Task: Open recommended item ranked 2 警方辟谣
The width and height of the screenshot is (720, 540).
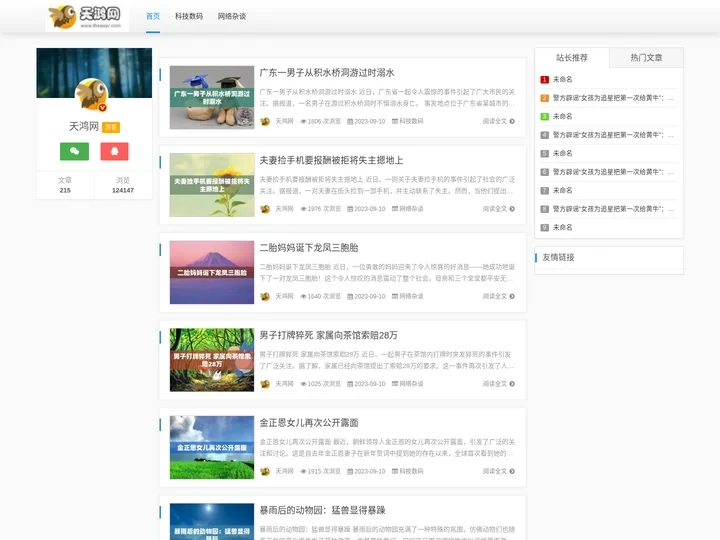Action: tap(613, 98)
